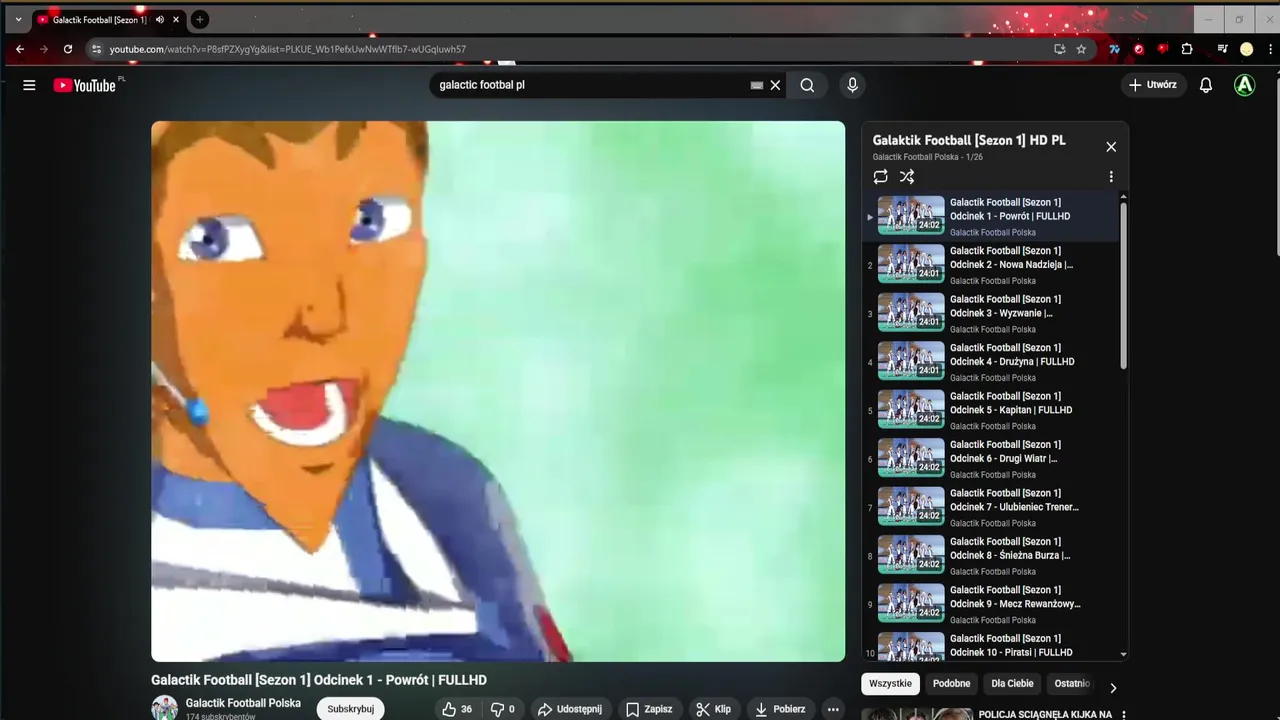Open the YouTube hamburger guide menu
The width and height of the screenshot is (1280, 720).
(x=29, y=85)
